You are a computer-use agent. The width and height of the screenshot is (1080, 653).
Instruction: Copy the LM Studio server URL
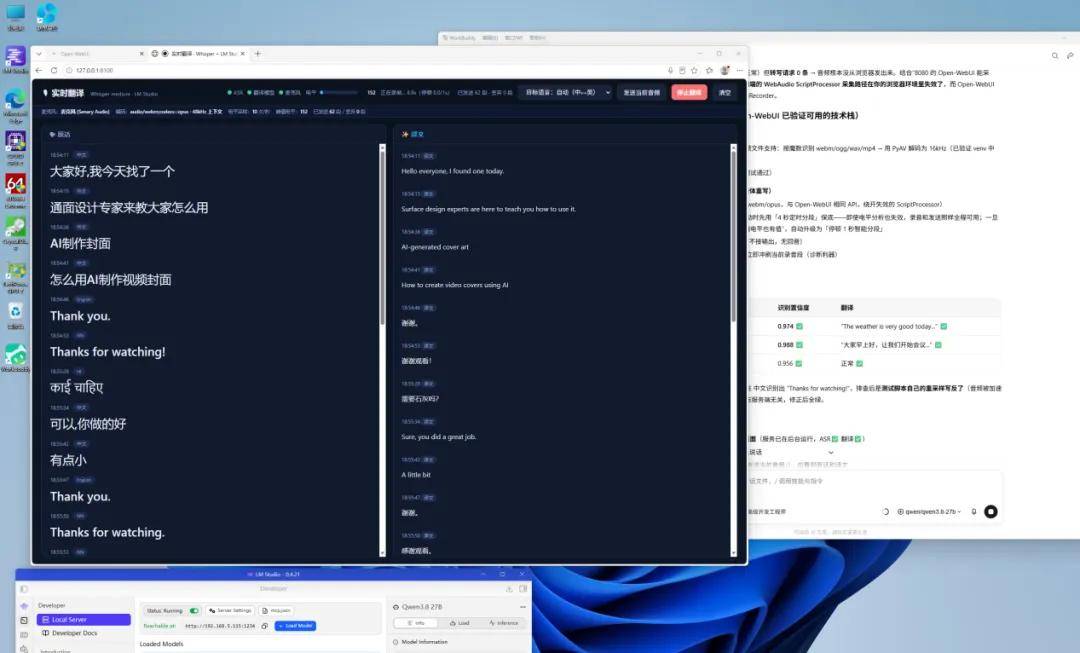pyautogui.click(x=264, y=625)
